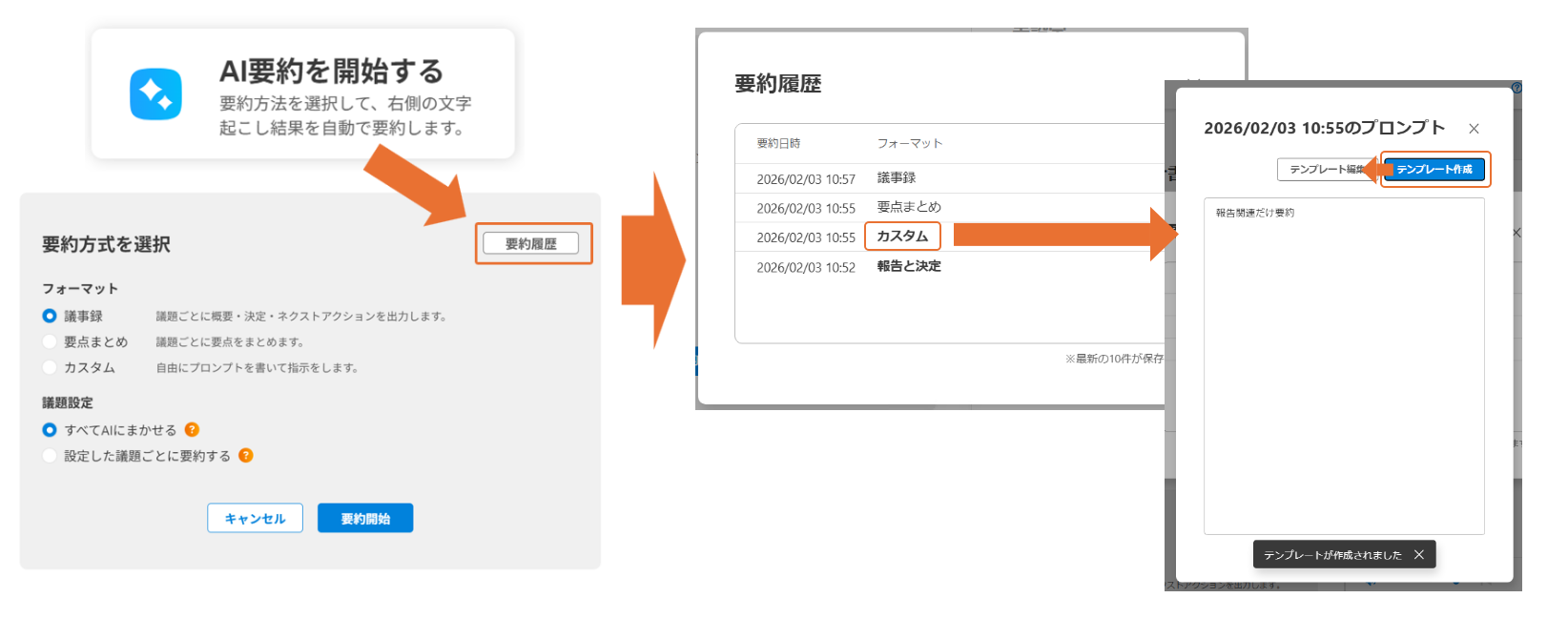1568x639 pixels.
Task: Open the 要約履歴 history button
Action: point(530,244)
